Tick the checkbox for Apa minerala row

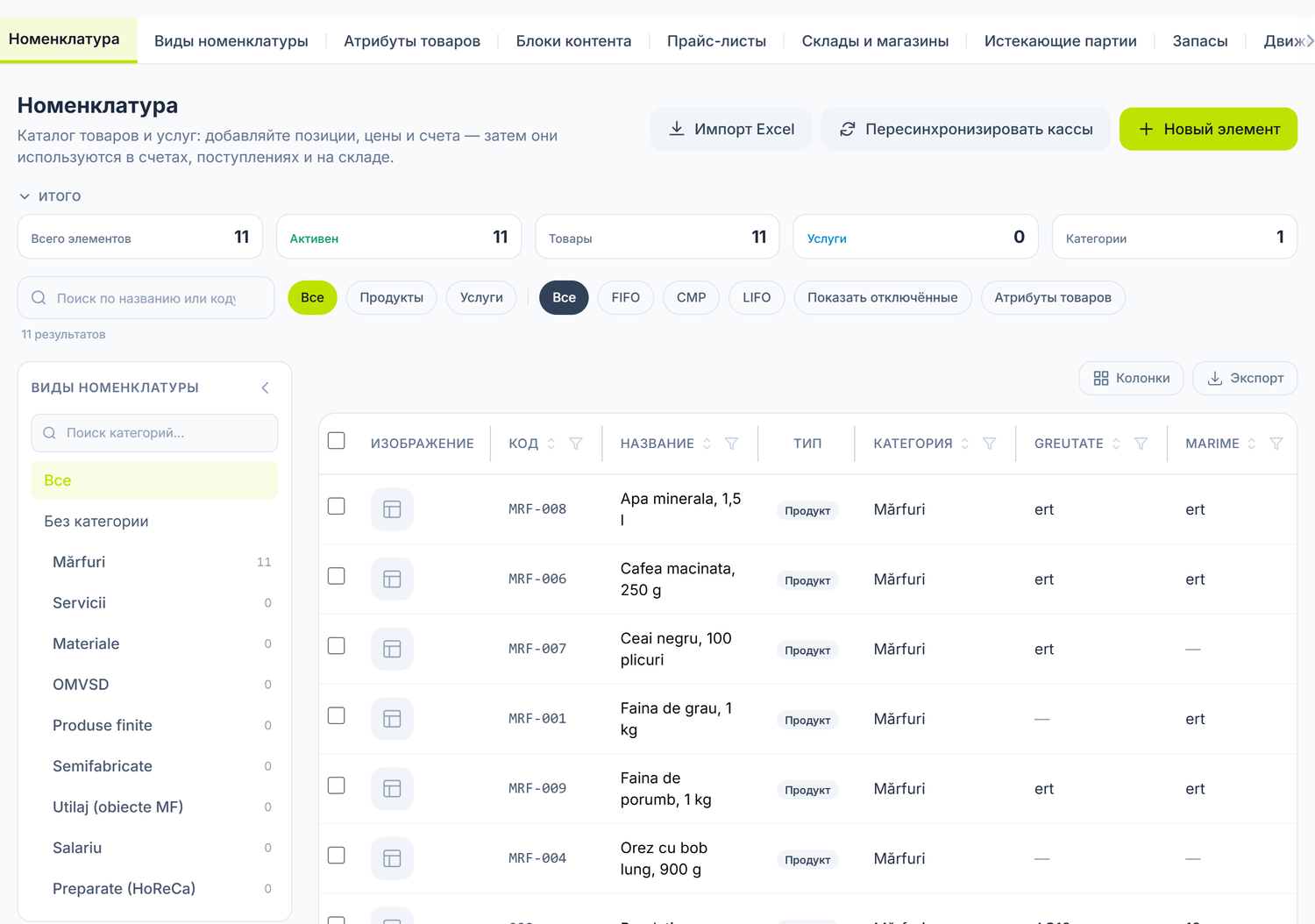(337, 507)
